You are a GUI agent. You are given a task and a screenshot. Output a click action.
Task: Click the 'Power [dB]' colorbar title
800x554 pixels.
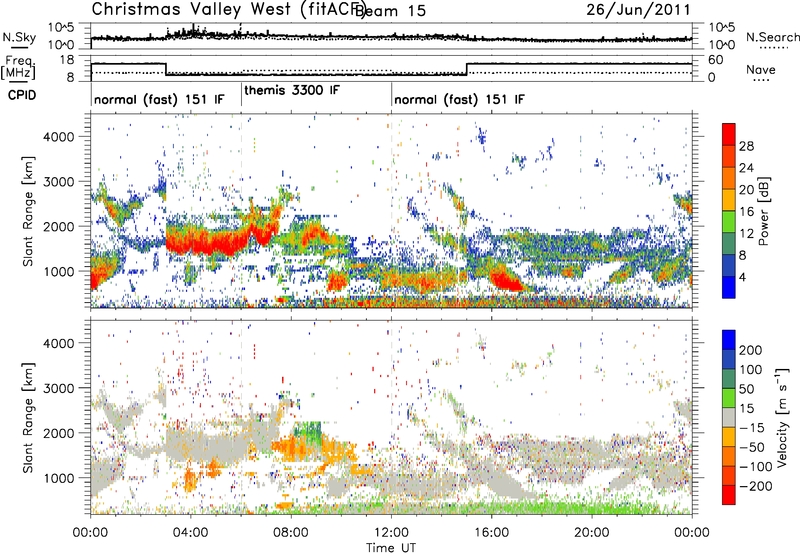pos(763,211)
